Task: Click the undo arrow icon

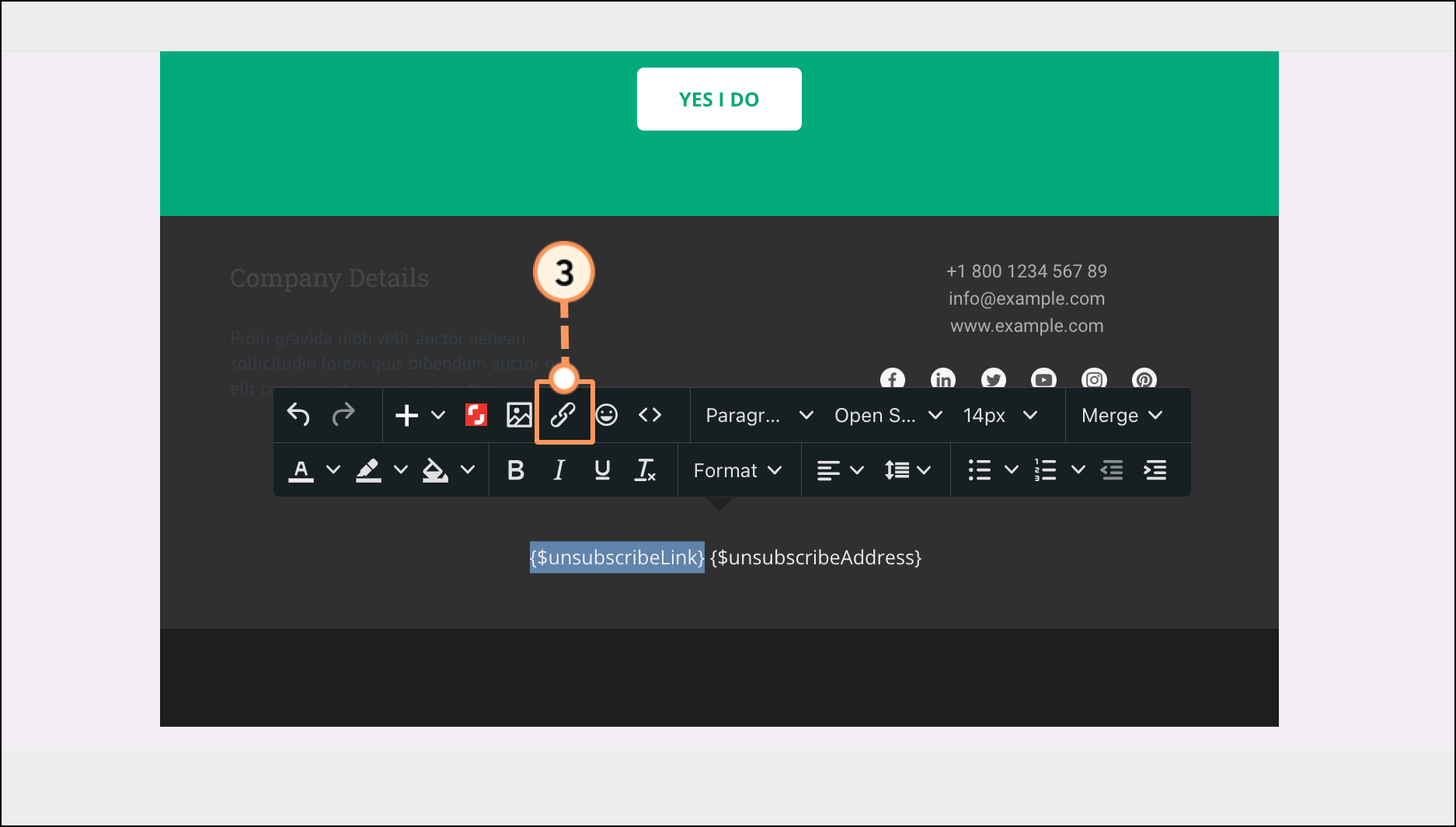Action: pyautogui.click(x=298, y=415)
